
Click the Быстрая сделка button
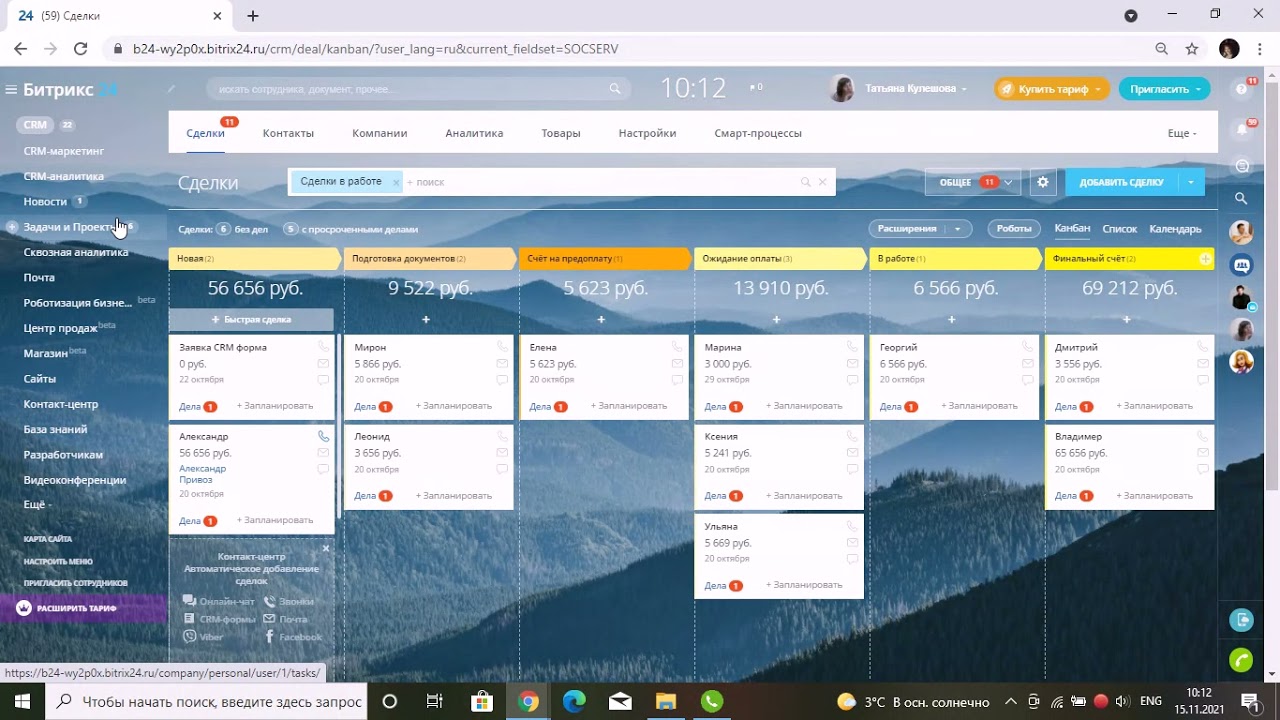(x=251, y=320)
